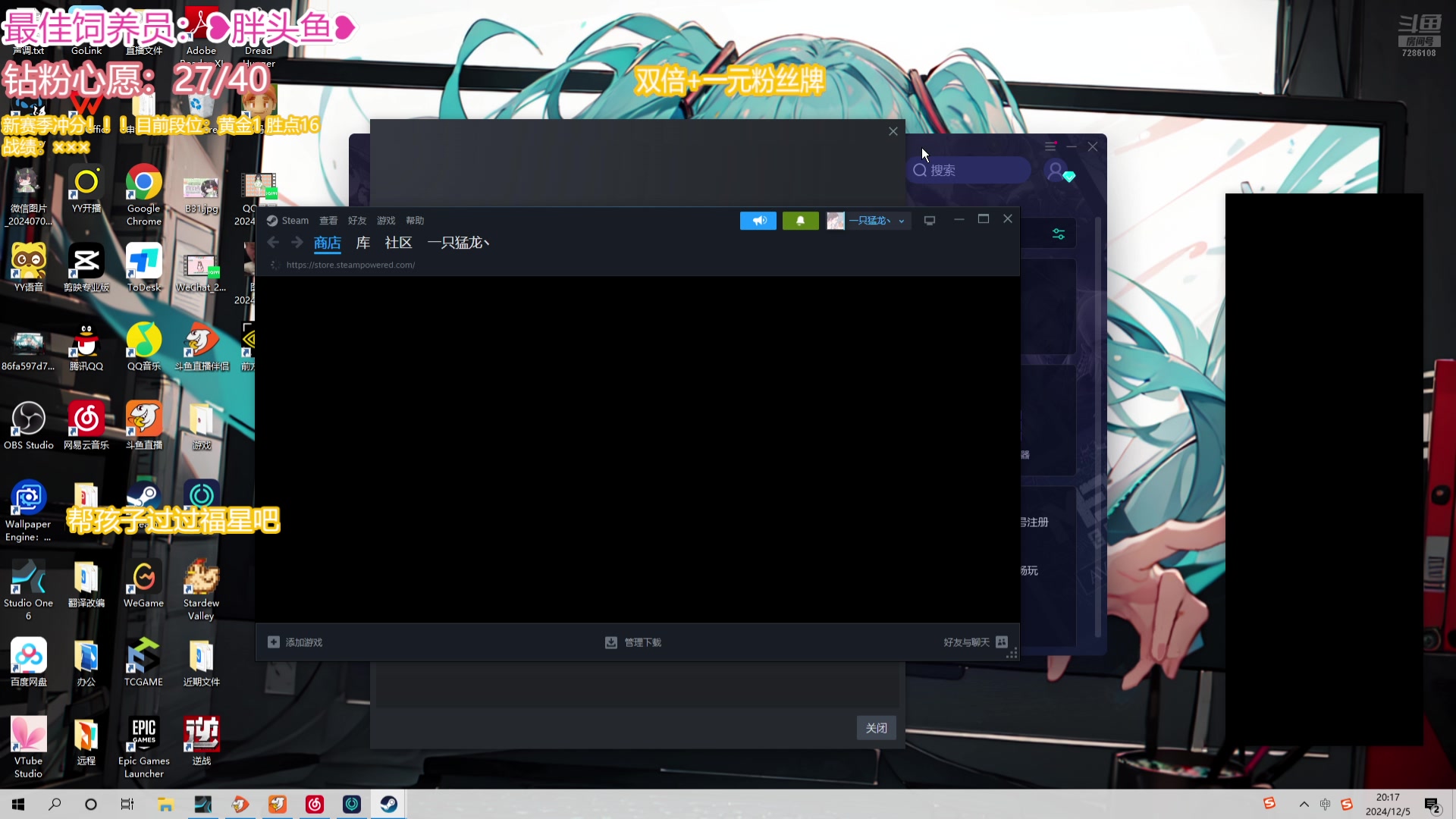1456x819 pixels.
Task: Open the 好友 menu in Steam
Action: point(357,221)
